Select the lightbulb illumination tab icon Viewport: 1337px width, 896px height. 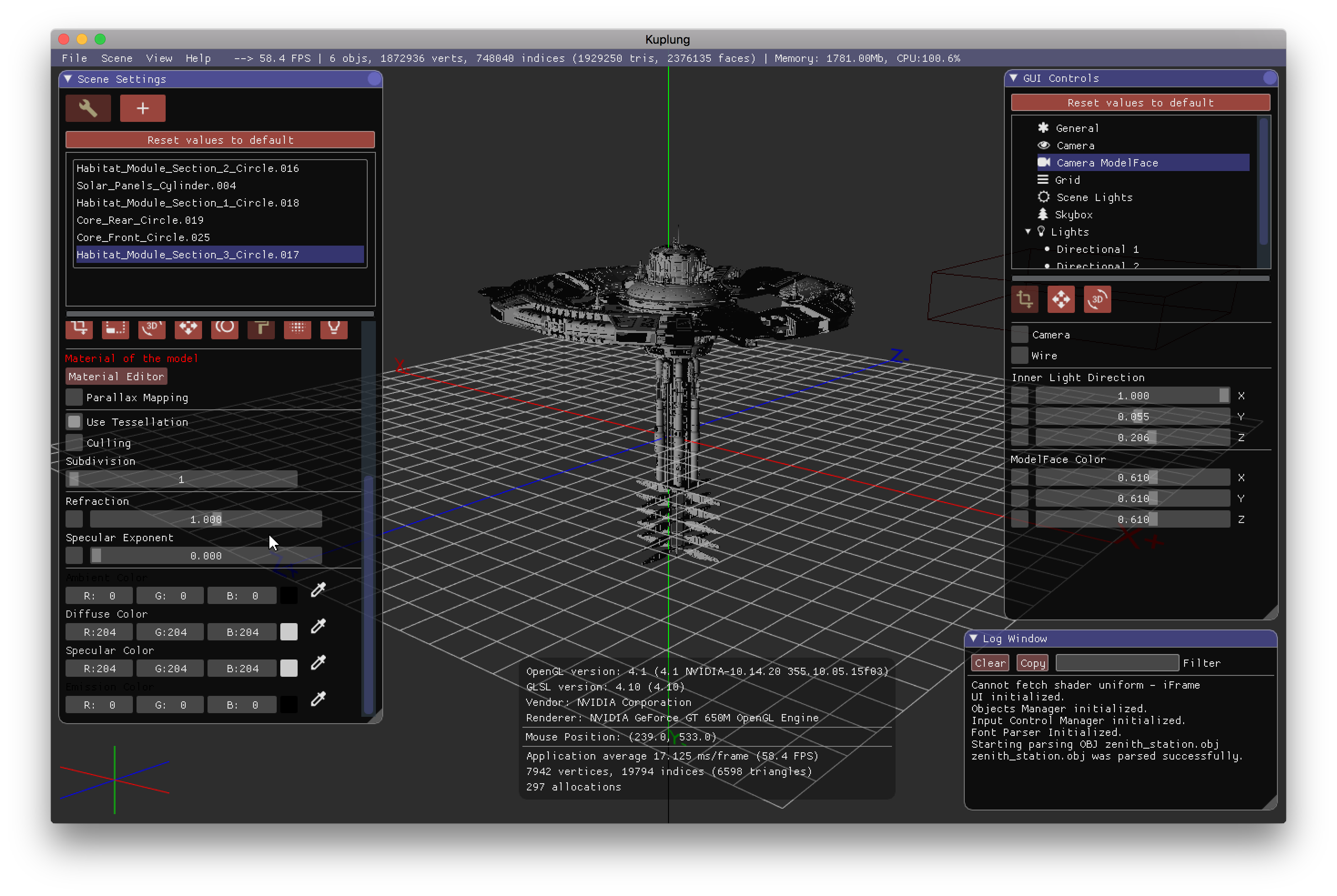point(334,328)
